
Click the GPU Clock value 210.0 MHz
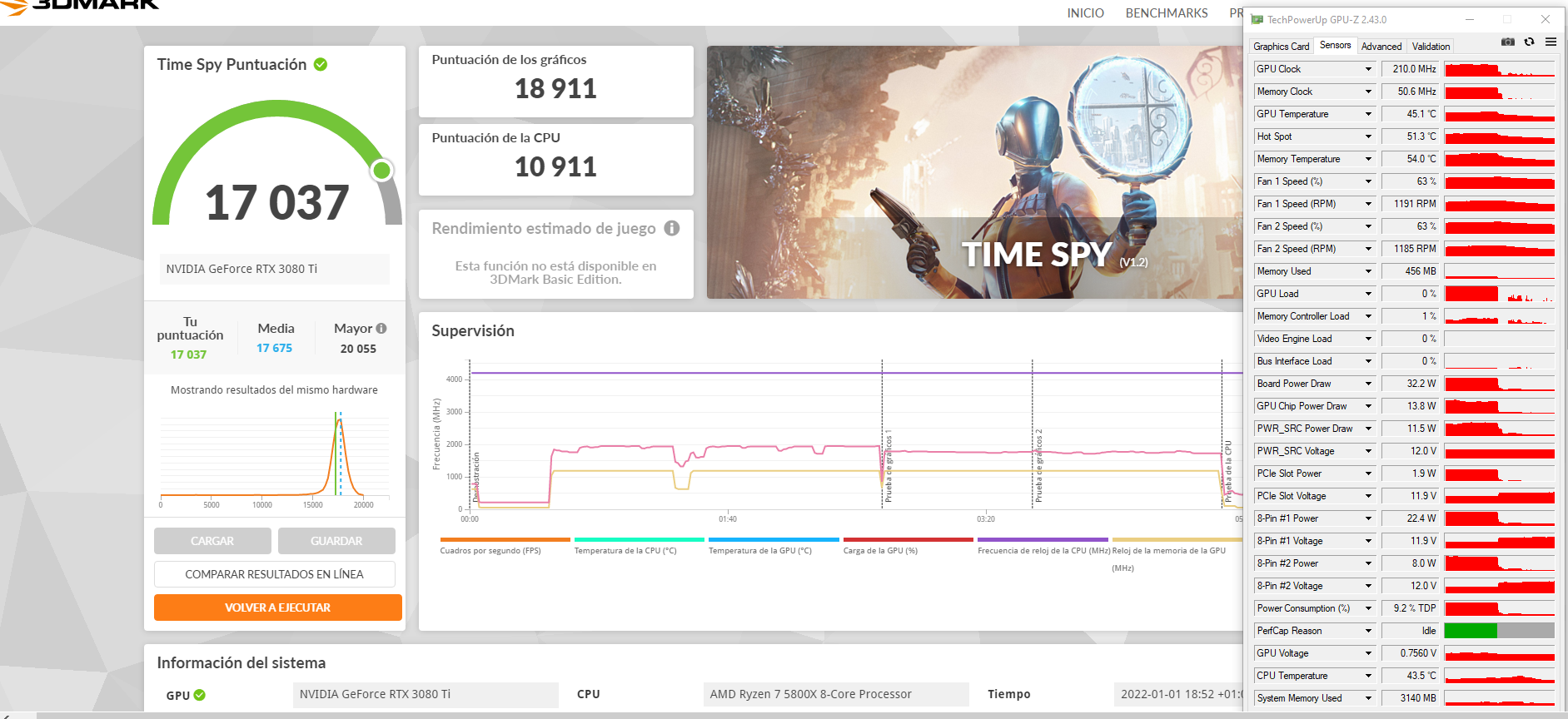click(x=1411, y=69)
